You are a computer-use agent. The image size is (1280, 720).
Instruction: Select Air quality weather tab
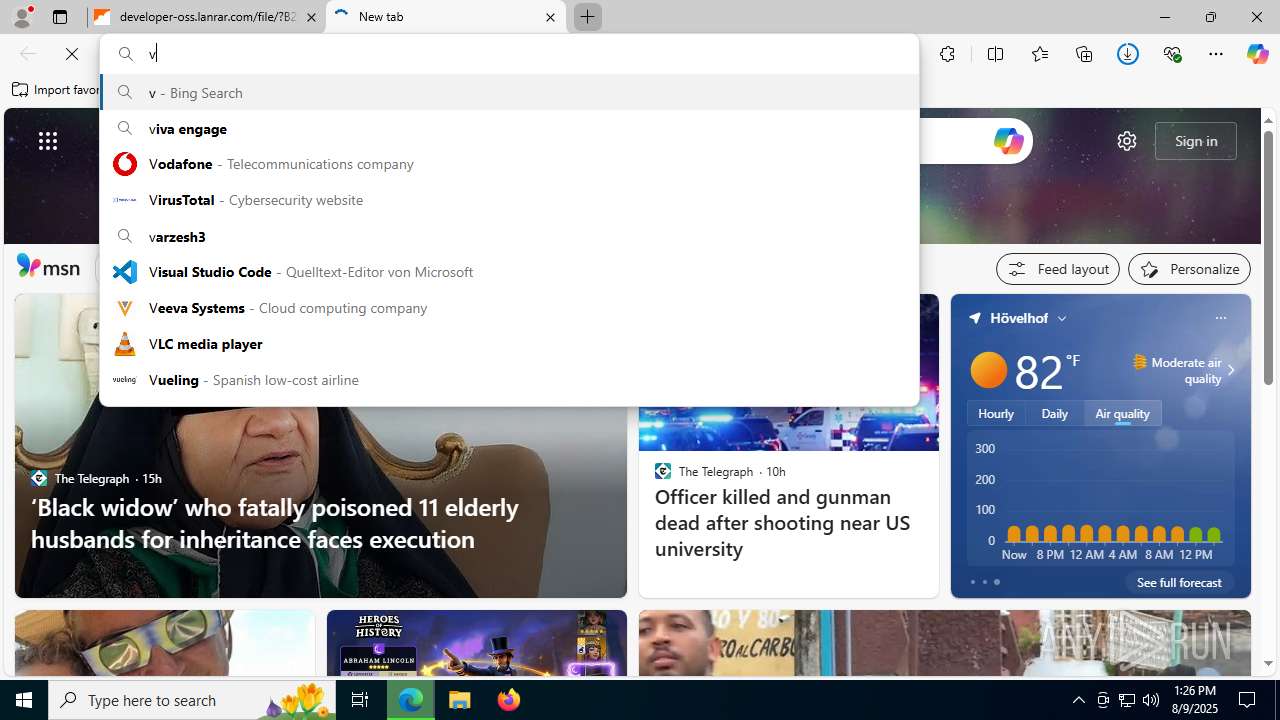[1122, 413]
